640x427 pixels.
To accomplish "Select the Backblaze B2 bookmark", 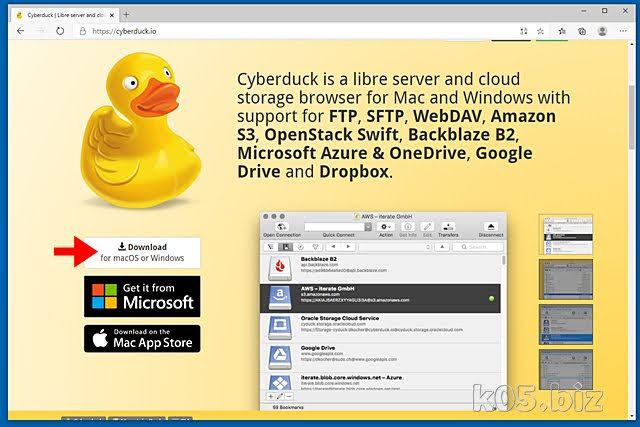I will pyautogui.click(x=380, y=268).
